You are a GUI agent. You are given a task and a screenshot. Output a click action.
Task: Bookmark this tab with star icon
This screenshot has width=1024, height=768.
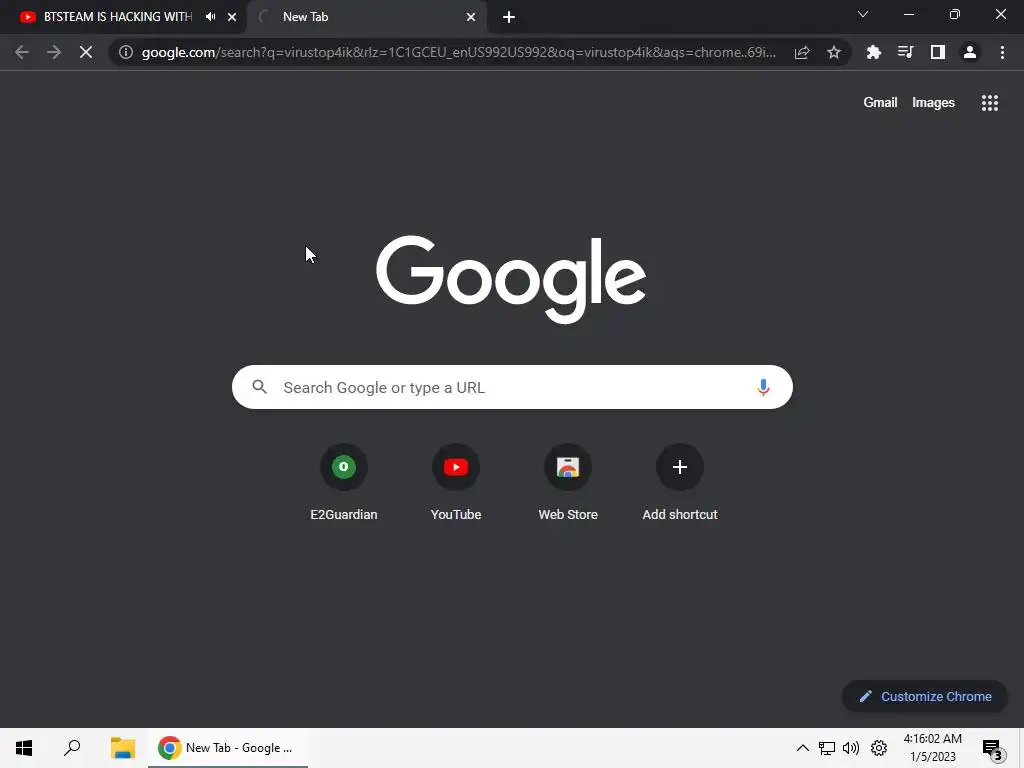(834, 52)
